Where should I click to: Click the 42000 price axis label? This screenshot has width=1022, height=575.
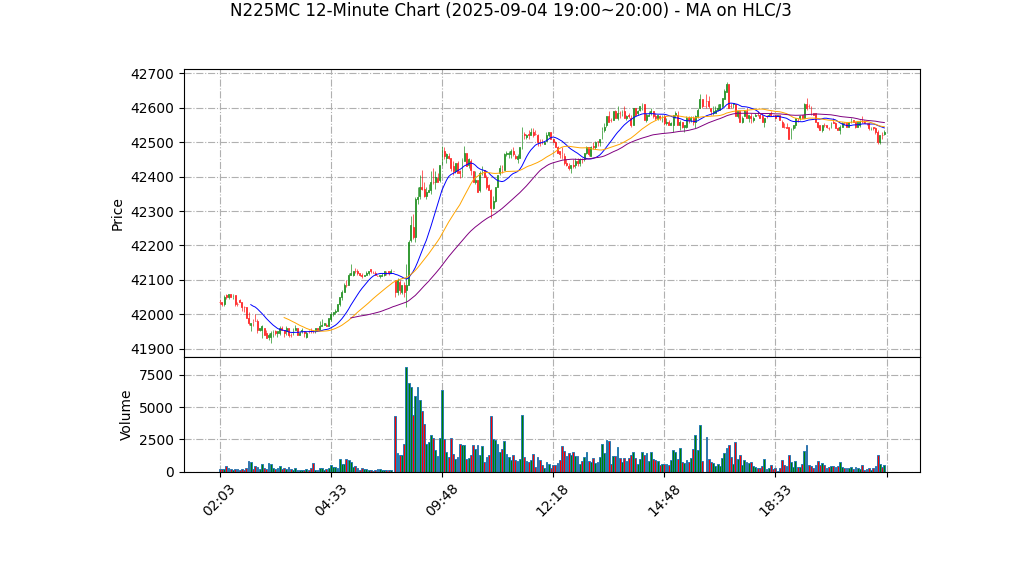[x=153, y=316]
